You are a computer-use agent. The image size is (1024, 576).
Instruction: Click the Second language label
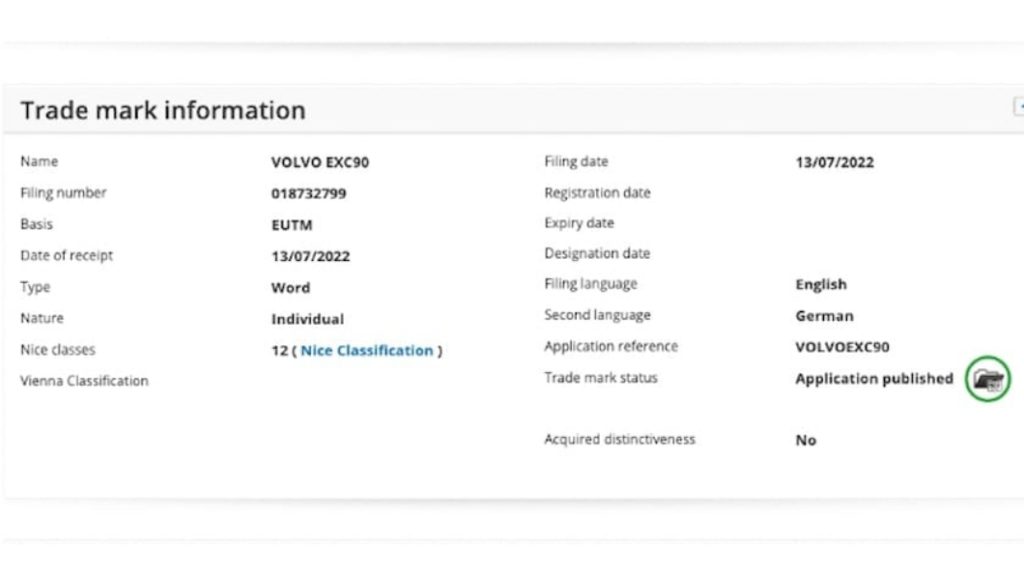point(598,315)
